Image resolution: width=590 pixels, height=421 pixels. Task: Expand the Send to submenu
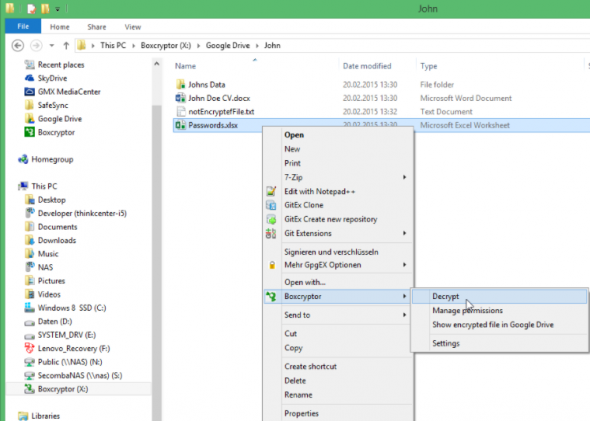[404, 315]
